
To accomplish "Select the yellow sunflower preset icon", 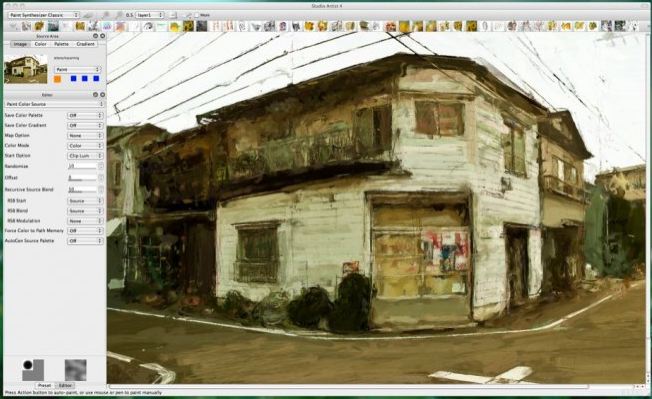I will (x=188, y=27).
